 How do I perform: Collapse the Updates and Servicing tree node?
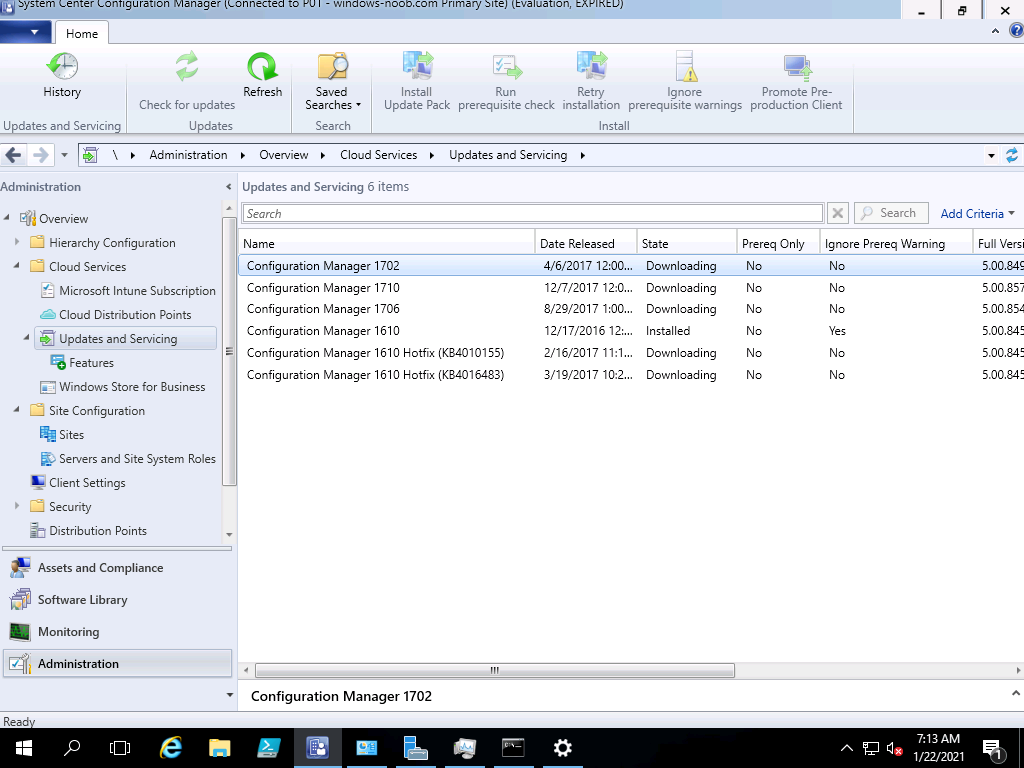(27, 338)
